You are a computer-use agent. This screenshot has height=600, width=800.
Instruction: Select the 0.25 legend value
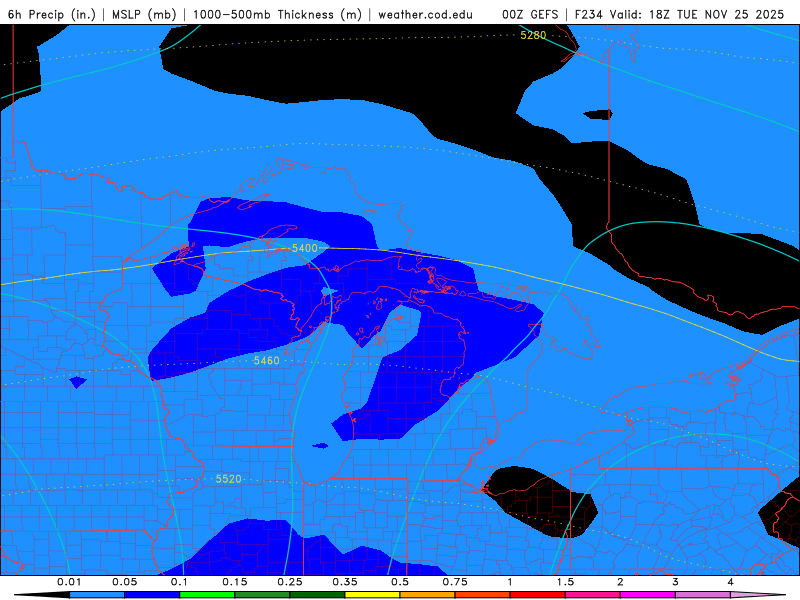[x=290, y=582]
